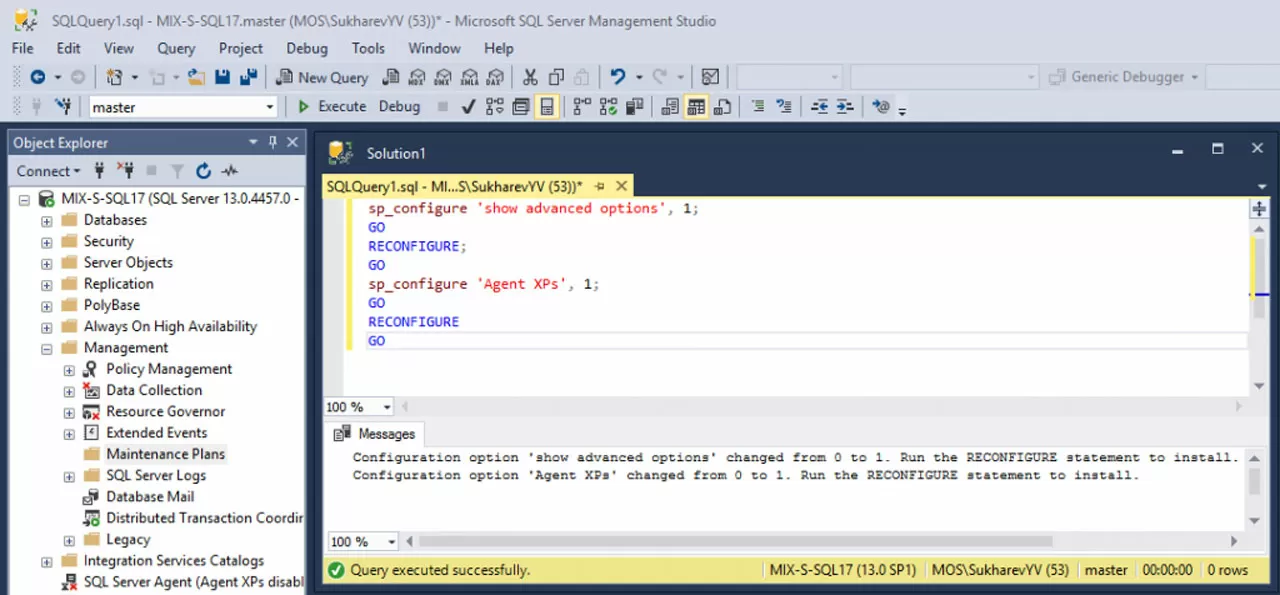This screenshot has width=1280, height=595.
Task: Pin the Object Explorer panel with auto-hide
Action: coord(272,143)
